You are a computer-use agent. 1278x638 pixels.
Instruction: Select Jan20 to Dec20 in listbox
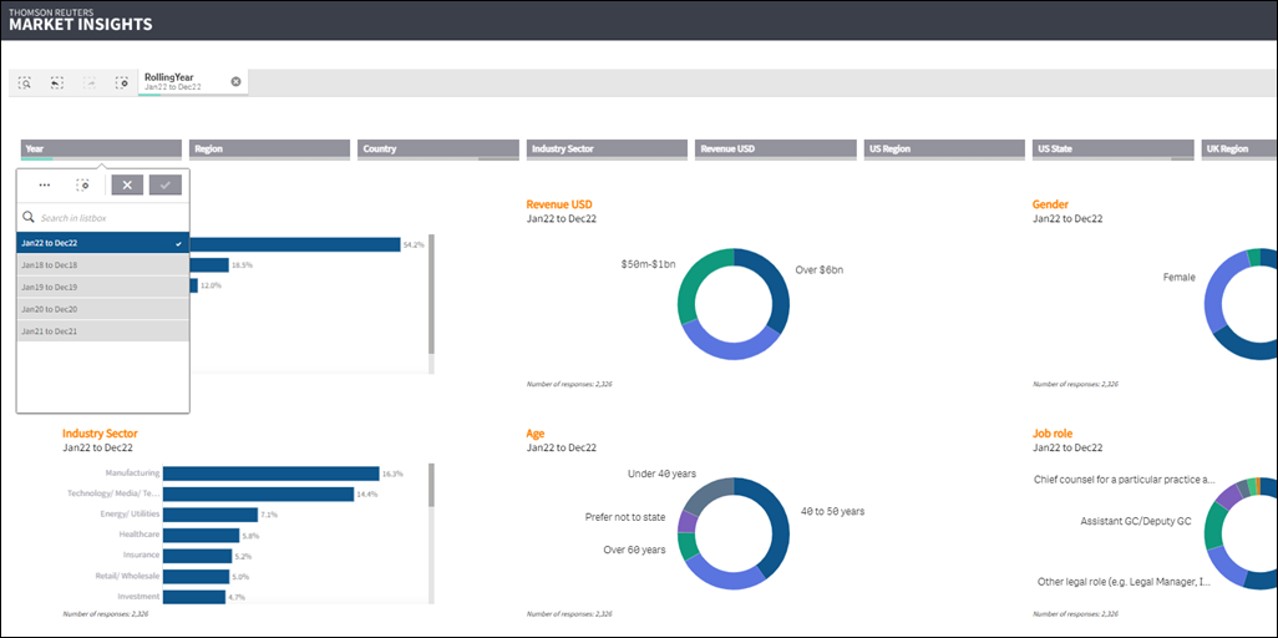[102, 309]
